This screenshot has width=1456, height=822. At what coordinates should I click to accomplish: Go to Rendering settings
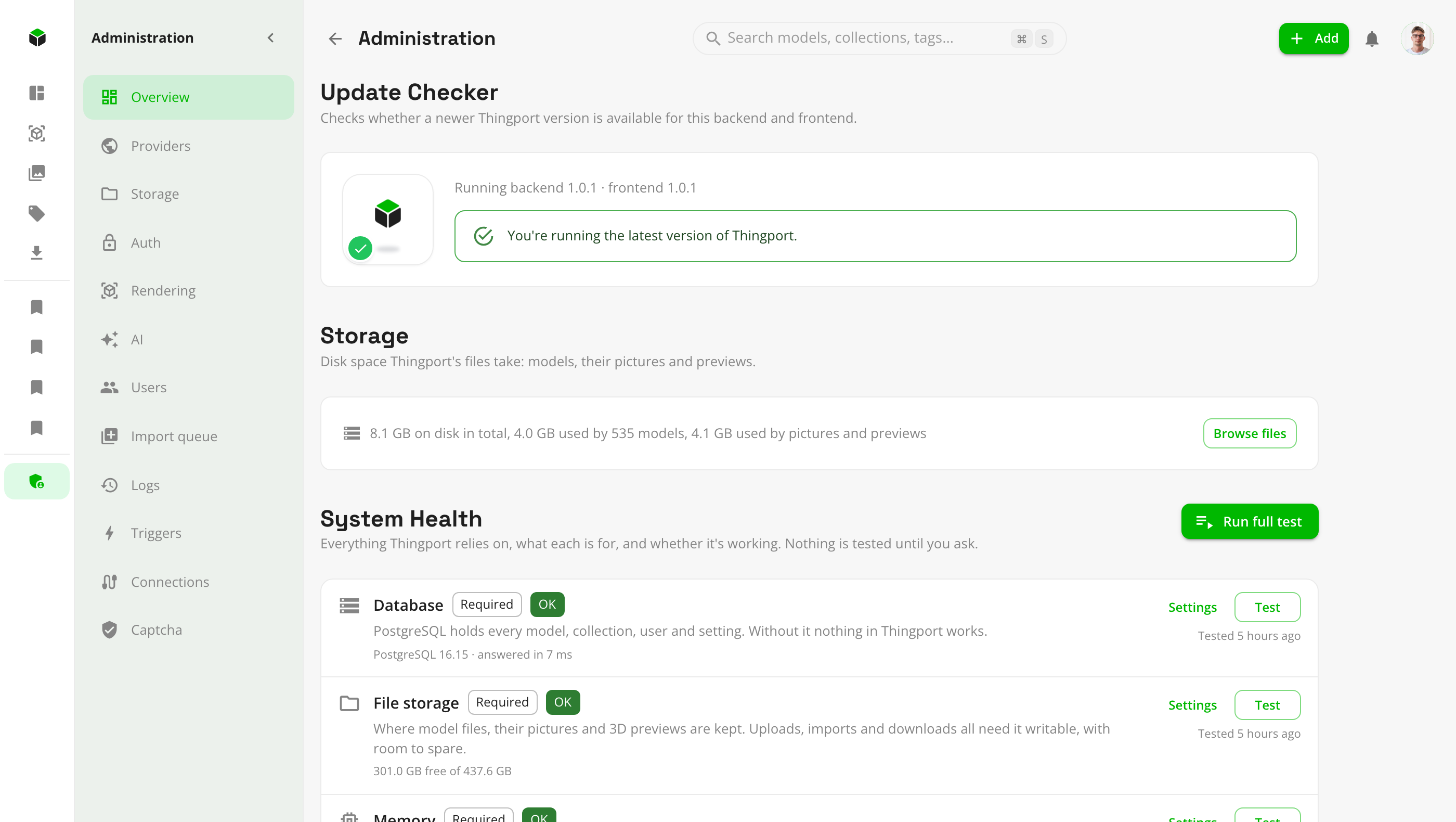coord(189,291)
